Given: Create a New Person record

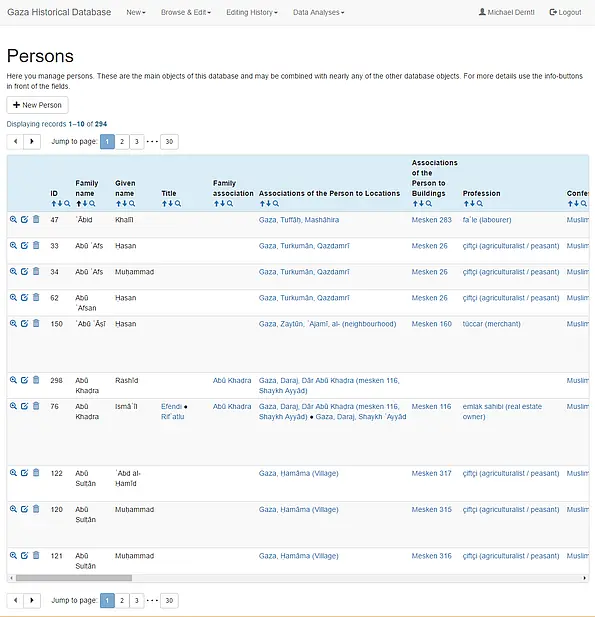Looking at the screenshot, I should 37,105.
